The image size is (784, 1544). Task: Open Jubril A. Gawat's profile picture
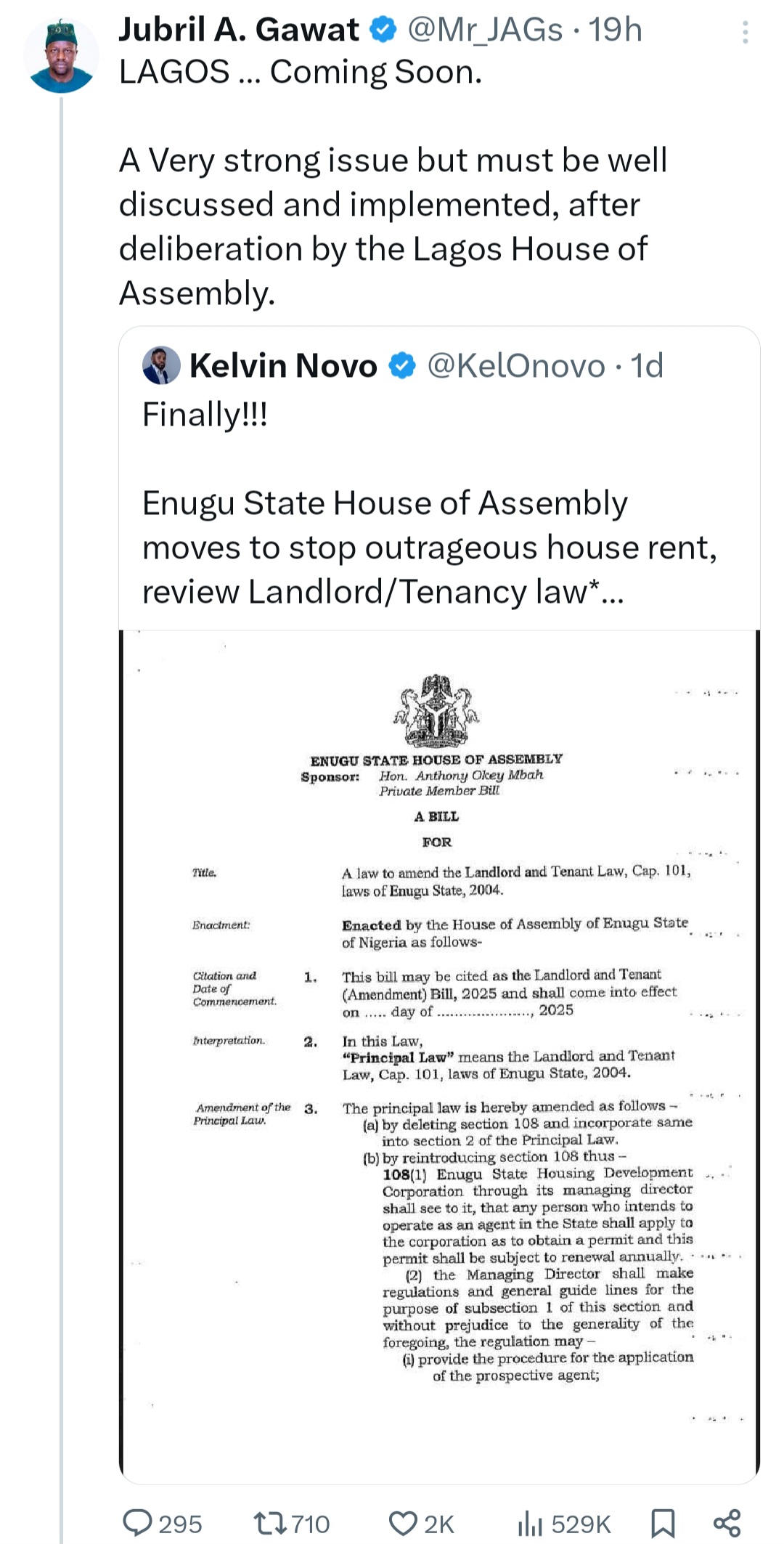coord(61,56)
